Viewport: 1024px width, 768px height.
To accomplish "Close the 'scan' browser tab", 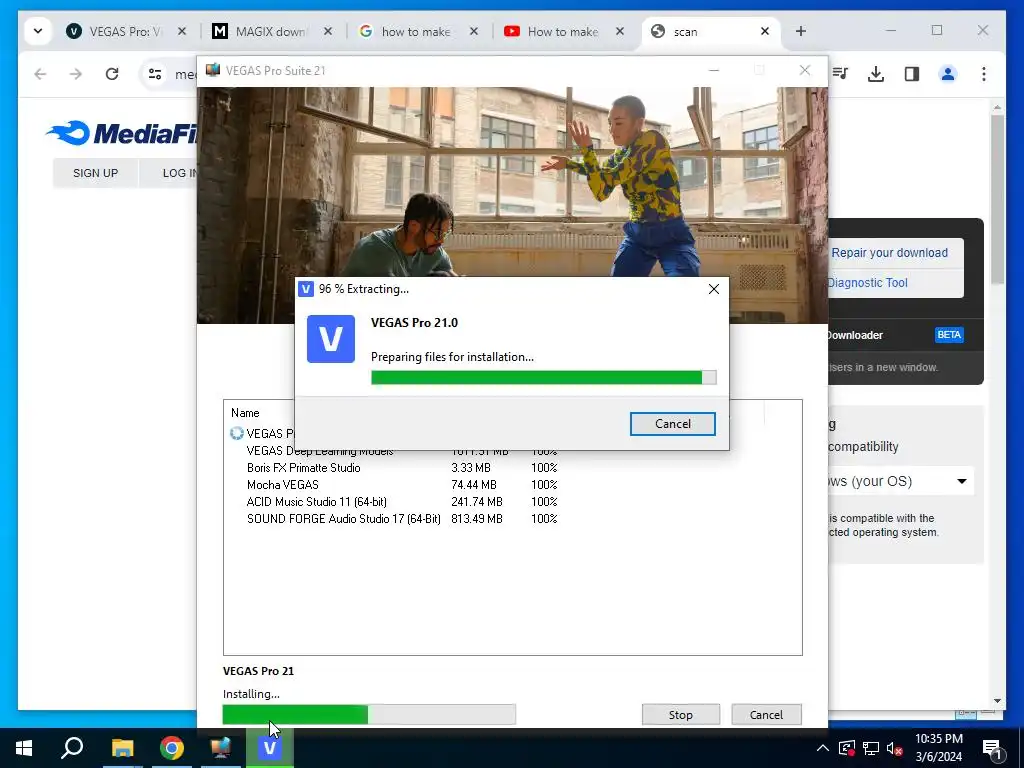I will pos(765,31).
